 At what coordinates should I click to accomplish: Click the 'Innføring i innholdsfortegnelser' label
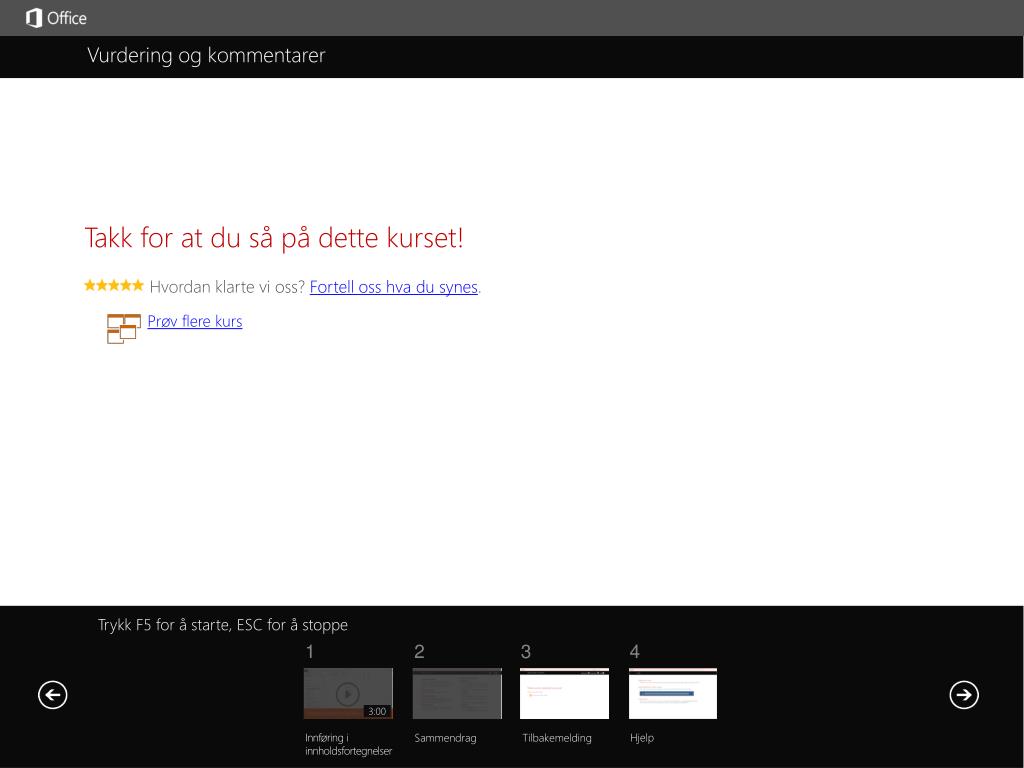[x=348, y=744]
